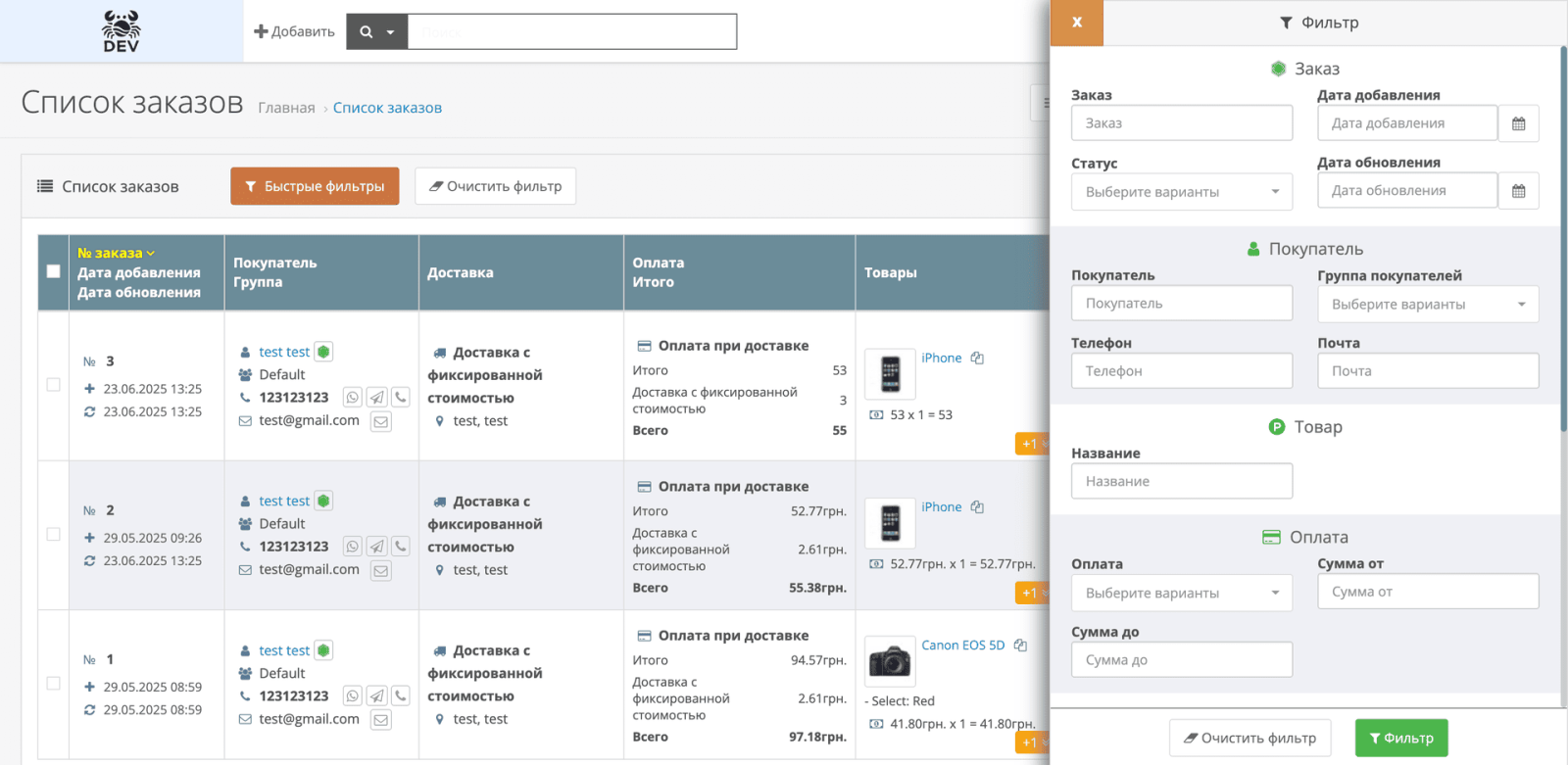
Task: Open the iPhone product link in order 2
Action: (x=941, y=506)
